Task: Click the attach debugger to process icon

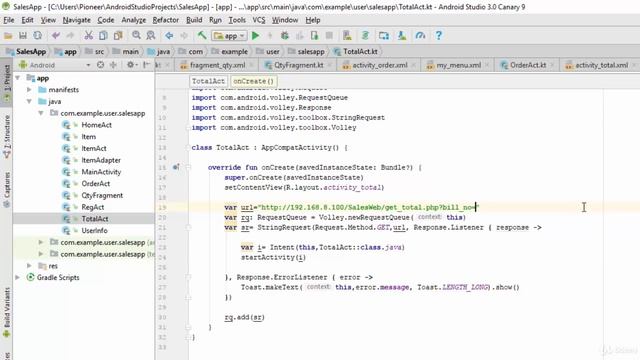Action: tap(314, 36)
